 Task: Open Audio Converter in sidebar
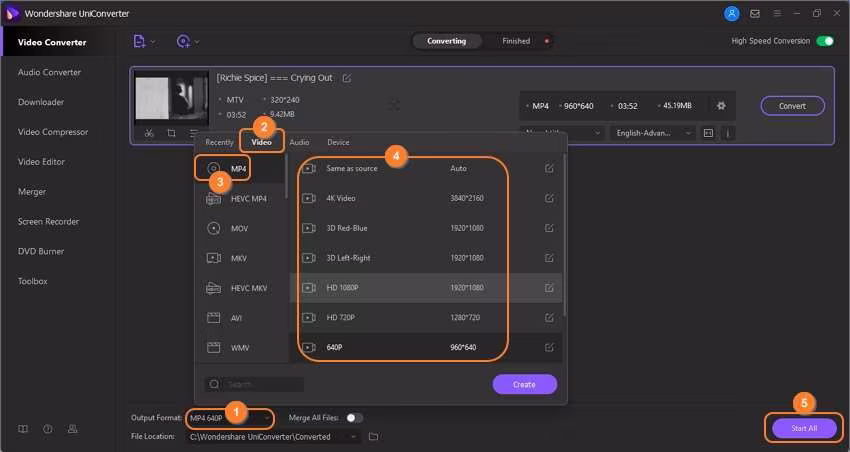49,72
